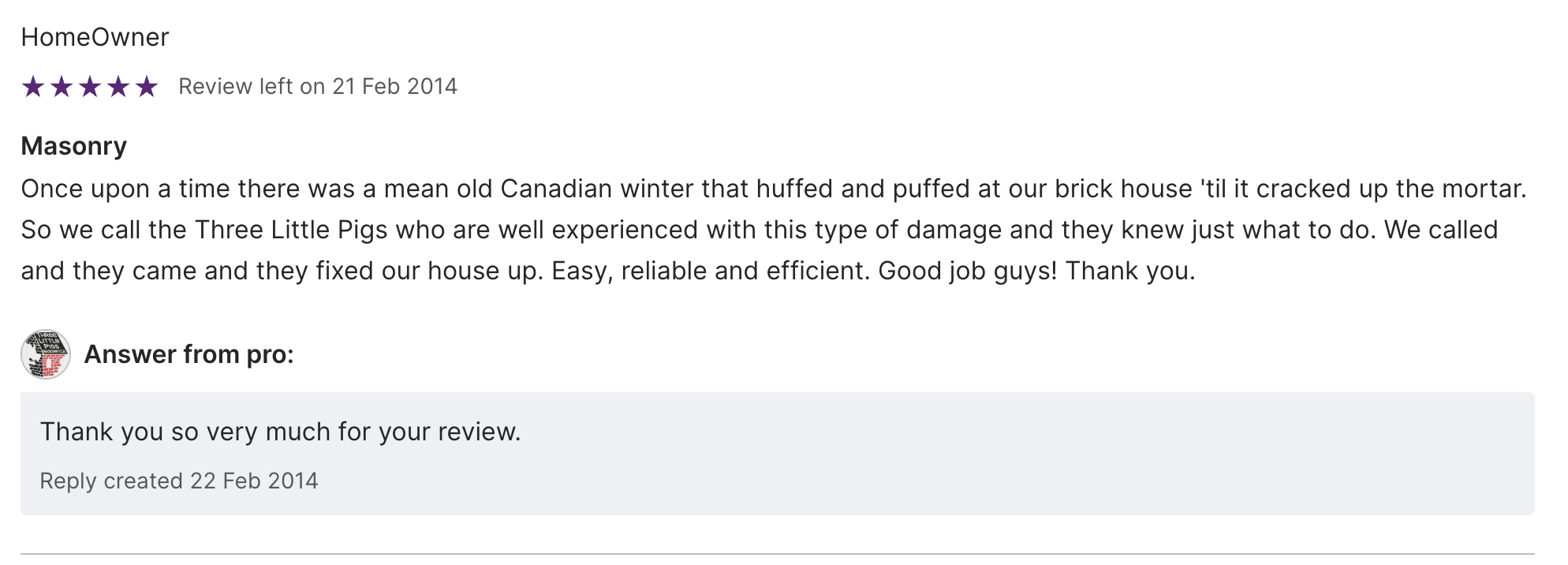Click the 'Thank you so very much' reply text
Image resolution: width=1568 pixels, height=565 pixels.
pyautogui.click(x=280, y=432)
